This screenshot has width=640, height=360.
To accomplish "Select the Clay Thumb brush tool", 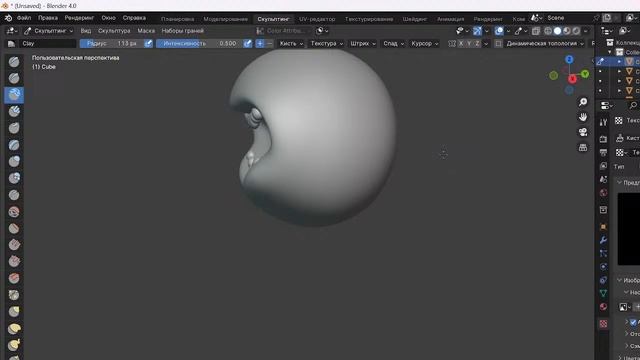I will coord(14,128).
